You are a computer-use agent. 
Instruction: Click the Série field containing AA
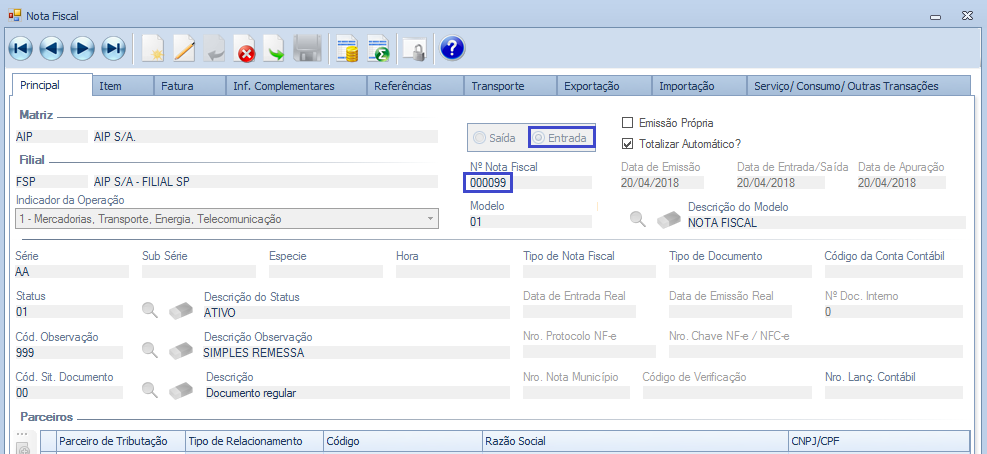coord(72,272)
